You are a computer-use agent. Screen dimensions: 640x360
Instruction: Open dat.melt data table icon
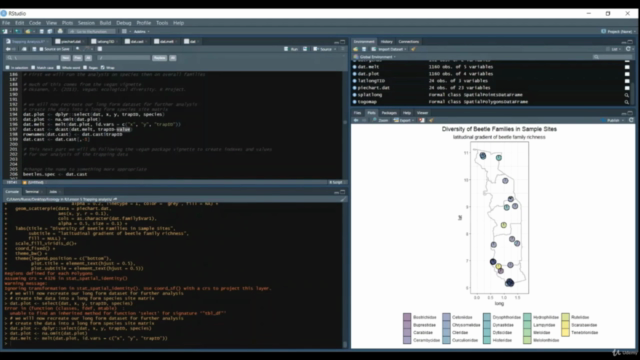click(x=627, y=67)
